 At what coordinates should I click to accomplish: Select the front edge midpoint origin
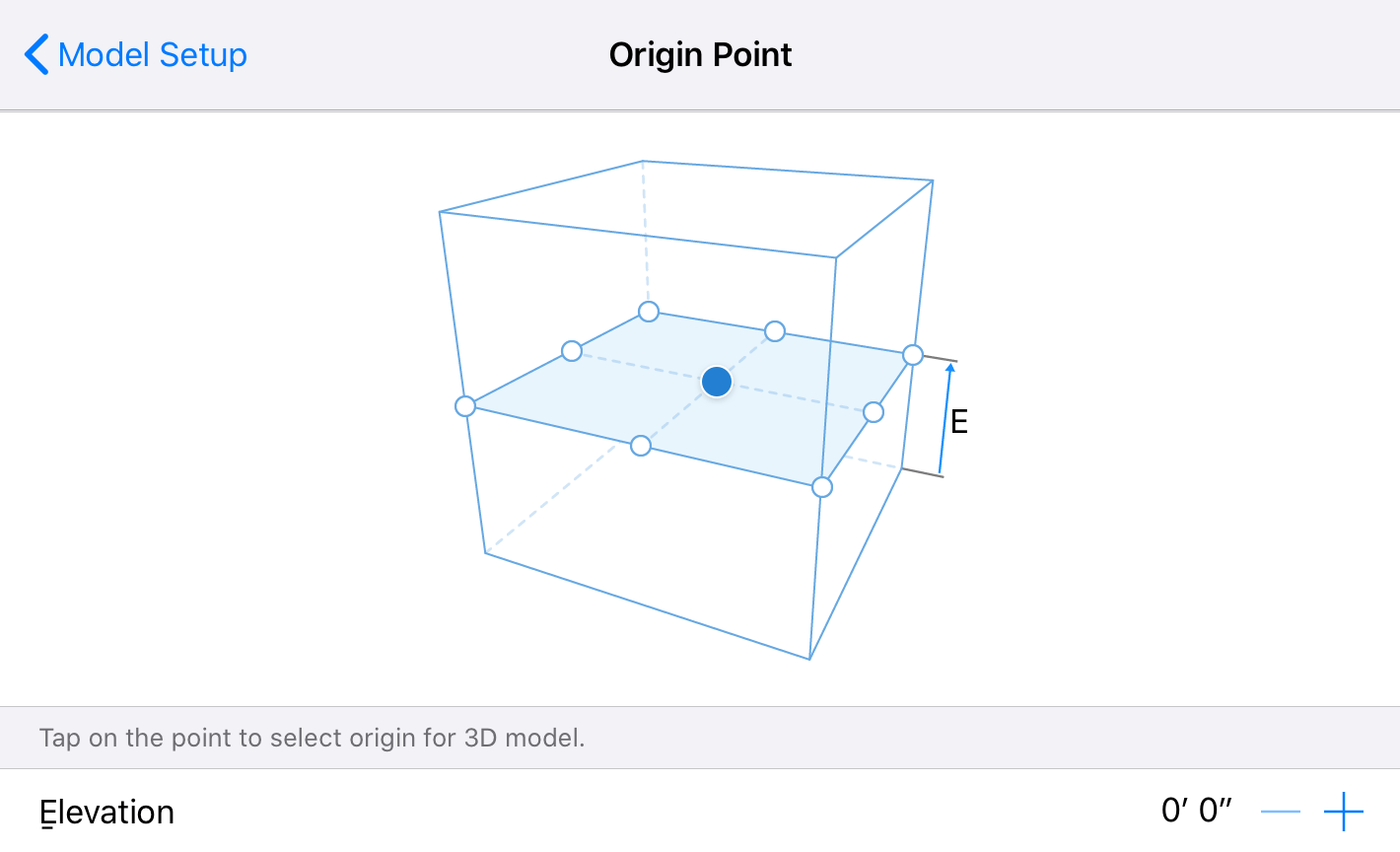coord(641,446)
